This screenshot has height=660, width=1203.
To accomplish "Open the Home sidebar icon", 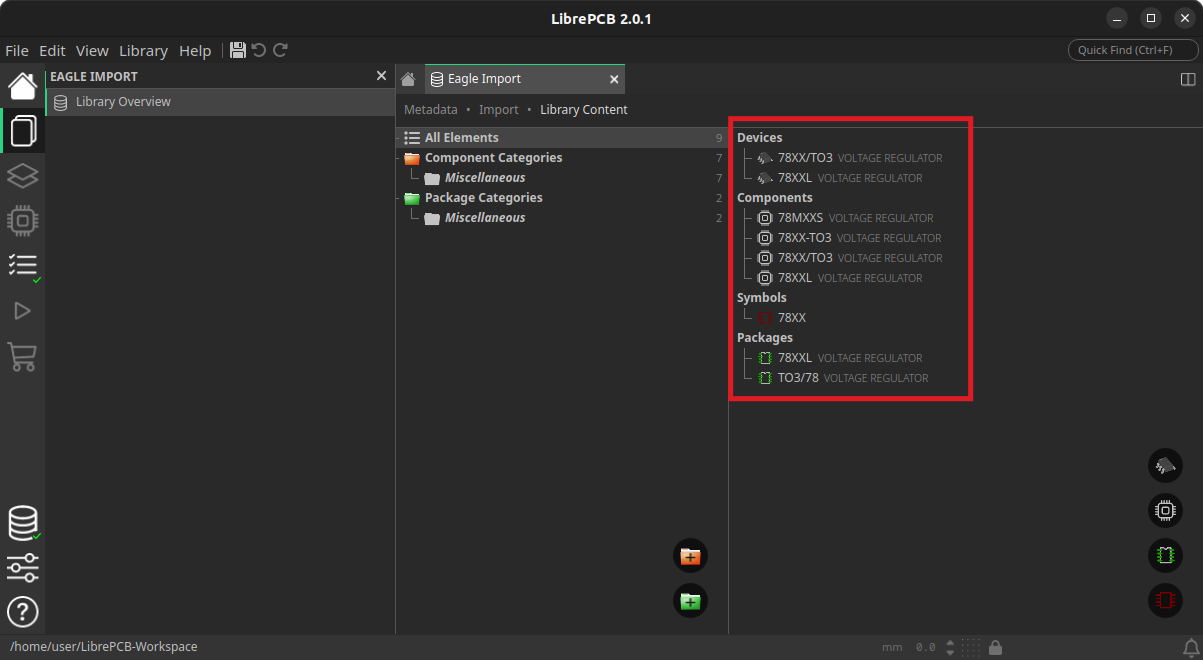I will click(x=22, y=86).
